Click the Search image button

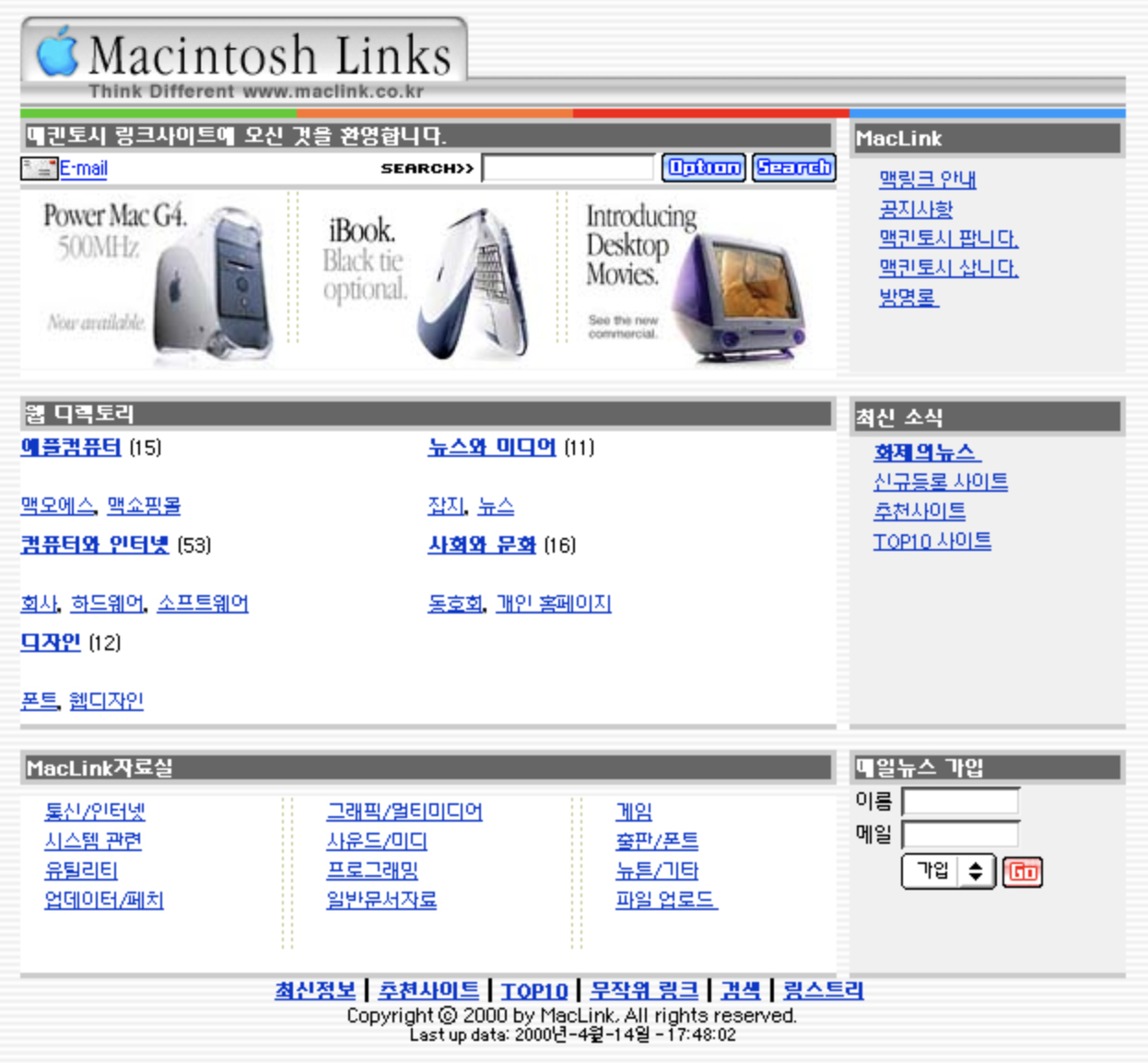pos(794,168)
